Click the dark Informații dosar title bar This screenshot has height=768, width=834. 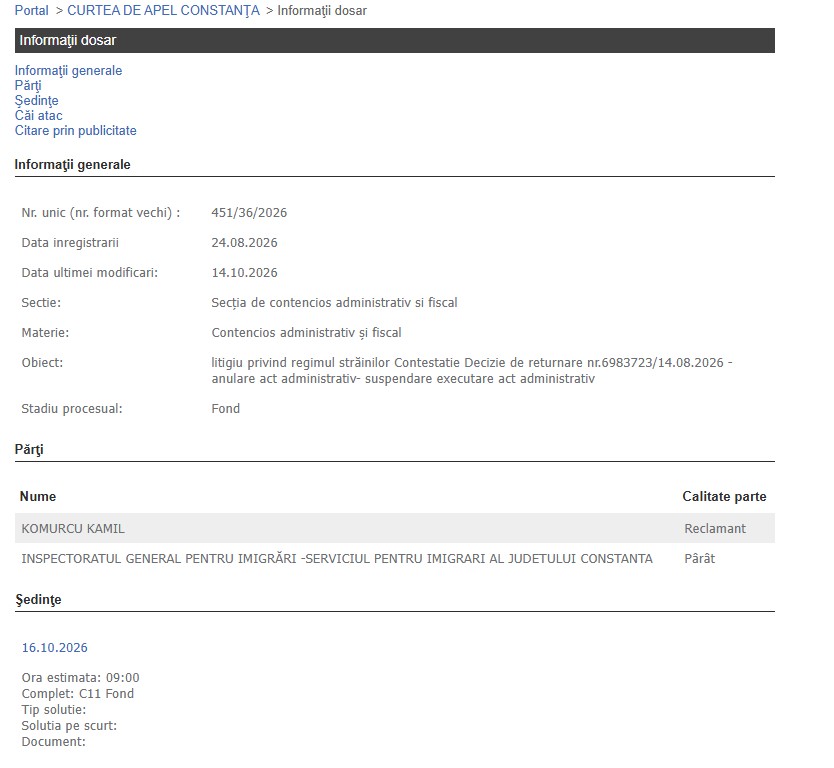(395, 40)
